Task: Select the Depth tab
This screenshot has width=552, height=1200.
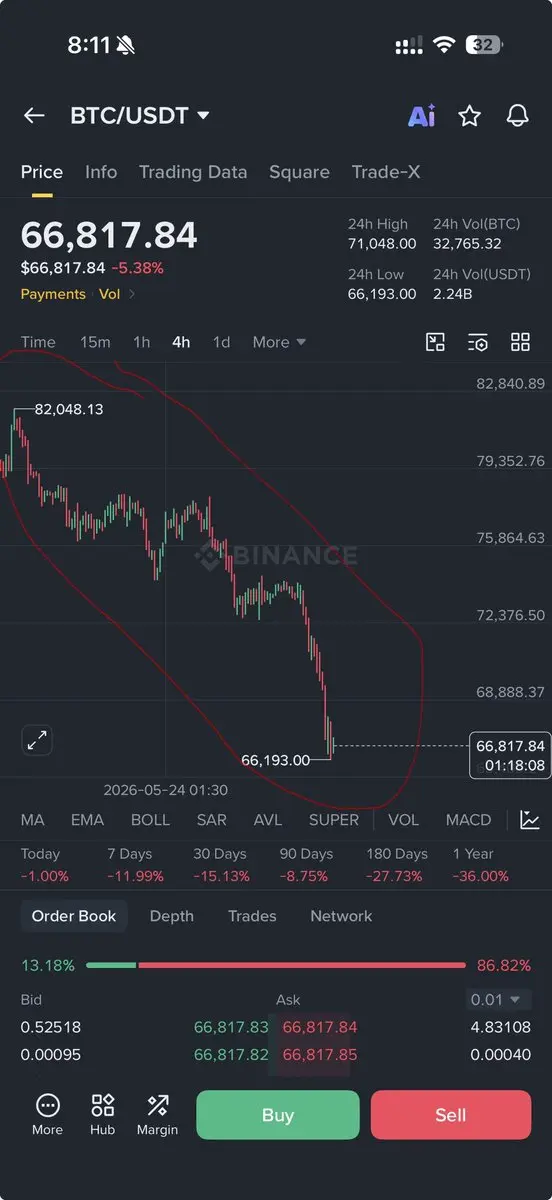Action: [172, 916]
